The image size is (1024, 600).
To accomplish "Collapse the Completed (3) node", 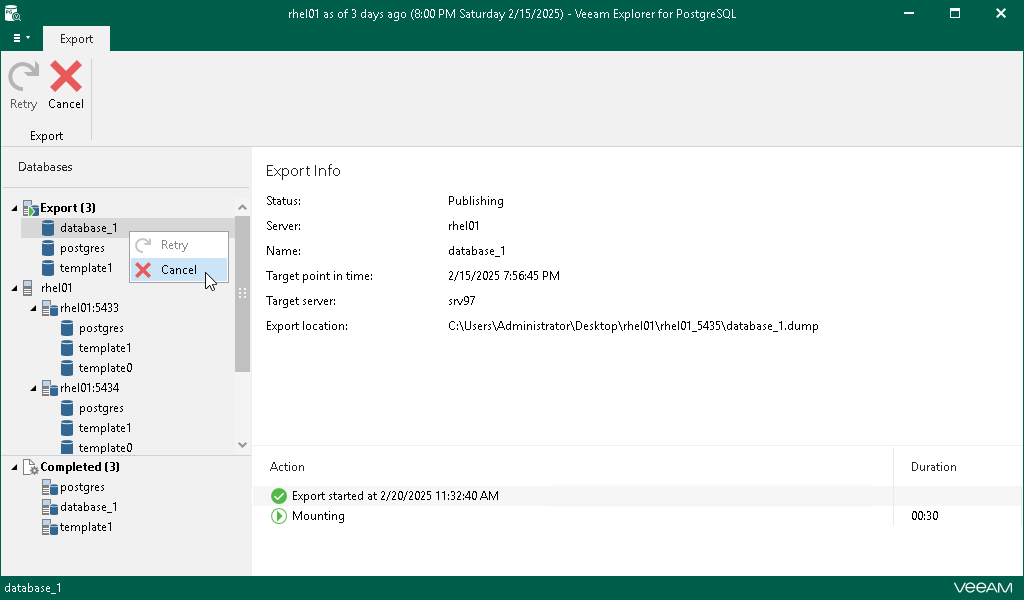I will coord(14,467).
